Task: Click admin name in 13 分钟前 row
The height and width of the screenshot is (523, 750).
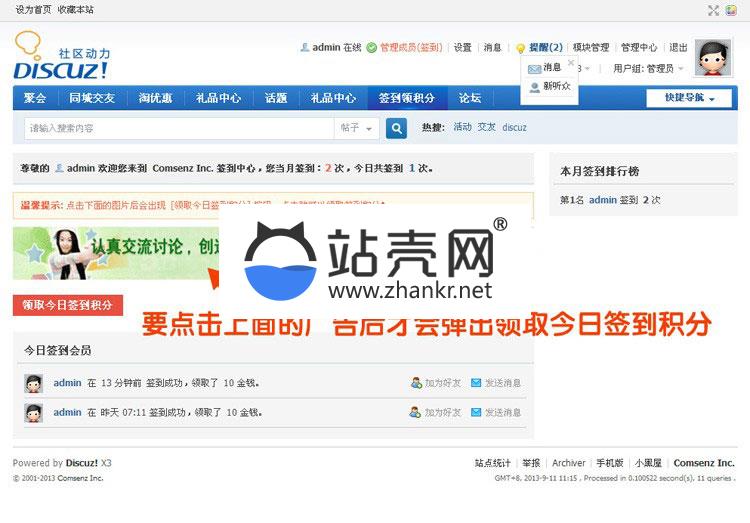Action: (67, 383)
